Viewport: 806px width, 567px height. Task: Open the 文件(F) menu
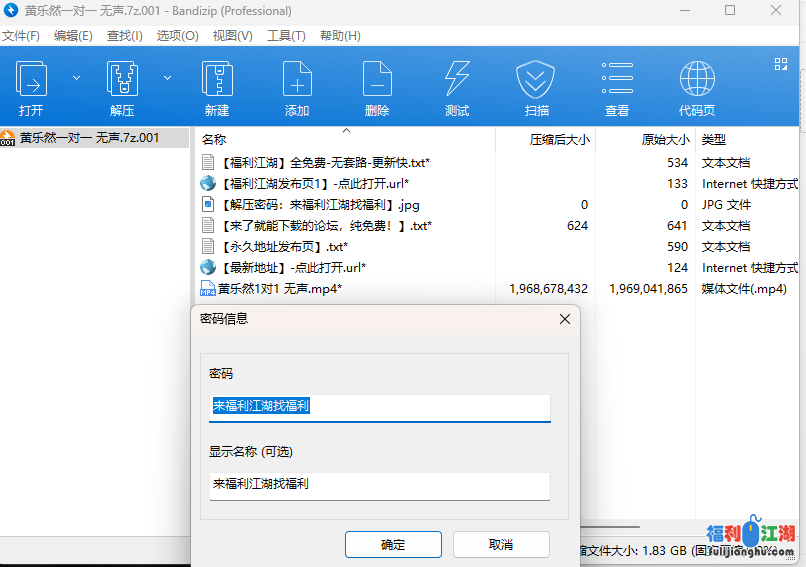[x=20, y=36]
